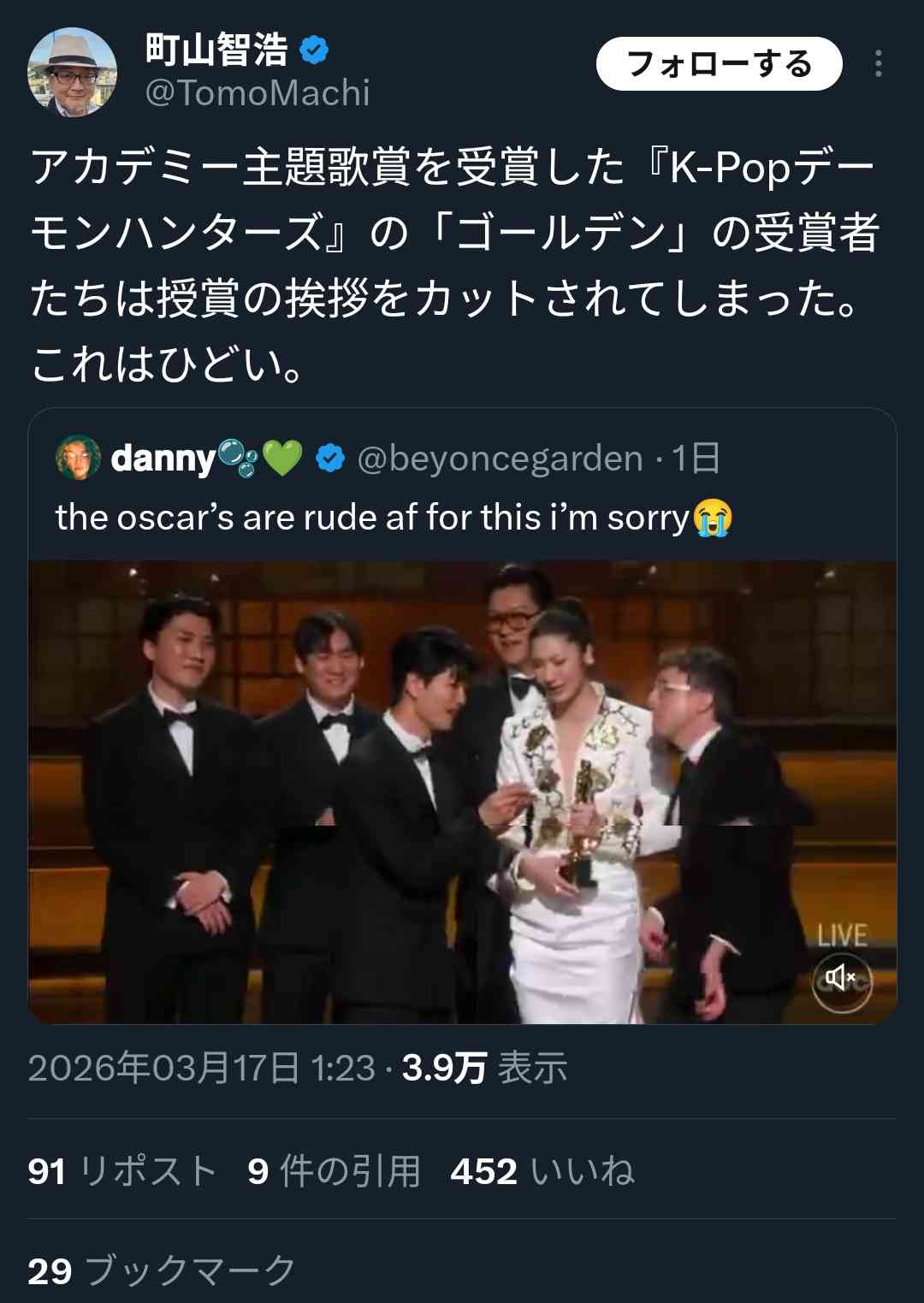The height and width of the screenshot is (1303, 924).
Task: View the 452 いいね likes list
Action: (x=542, y=1171)
